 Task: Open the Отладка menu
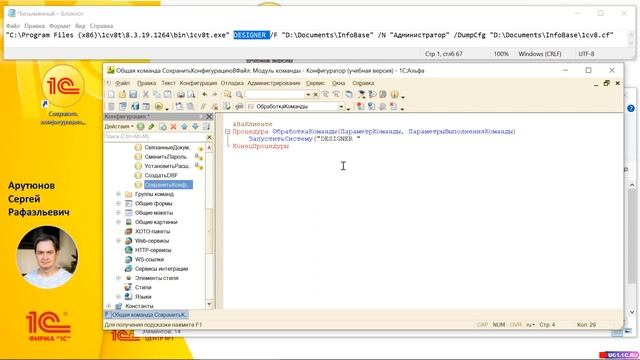pyautogui.click(x=232, y=83)
